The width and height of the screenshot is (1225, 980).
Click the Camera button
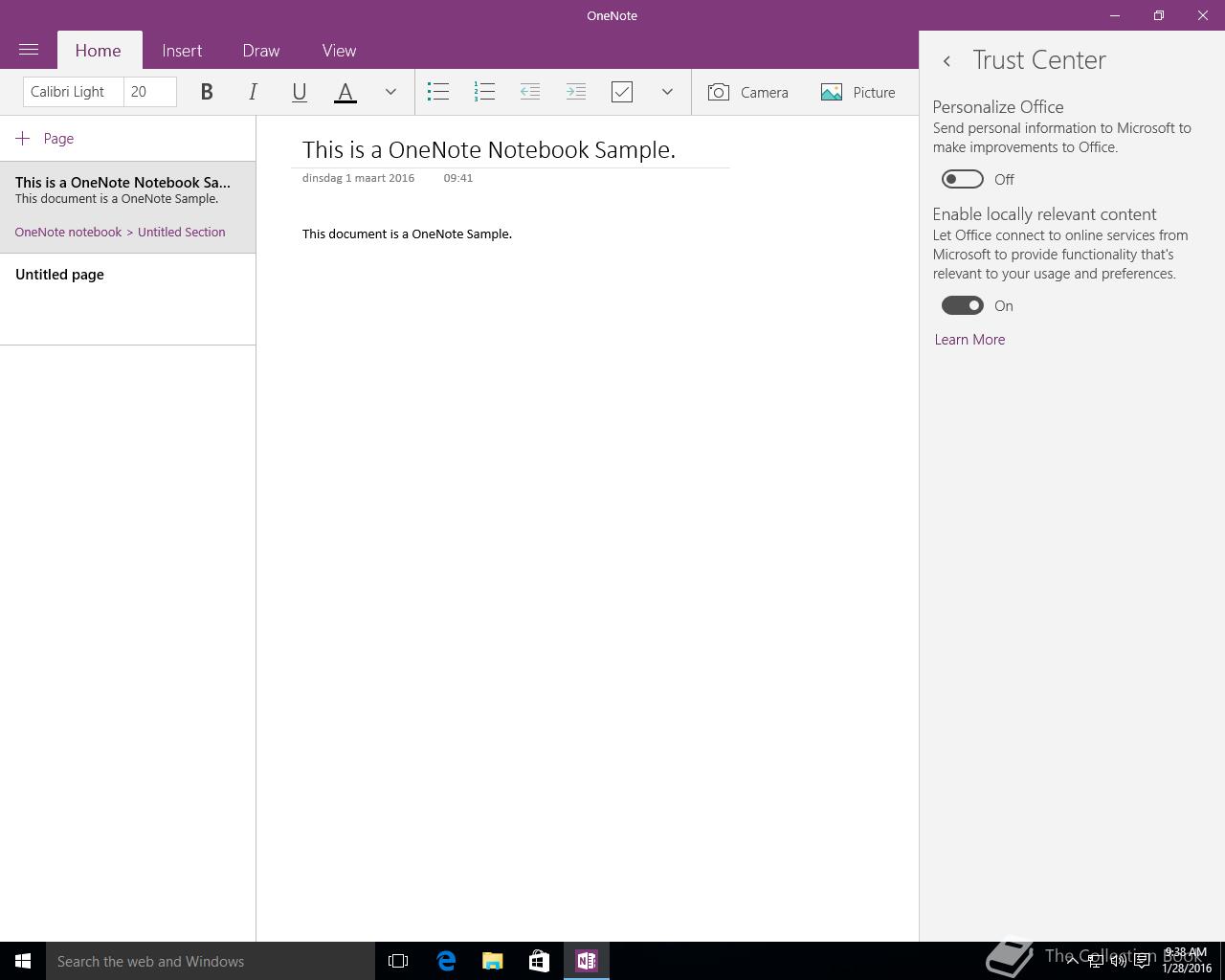[x=748, y=92]
